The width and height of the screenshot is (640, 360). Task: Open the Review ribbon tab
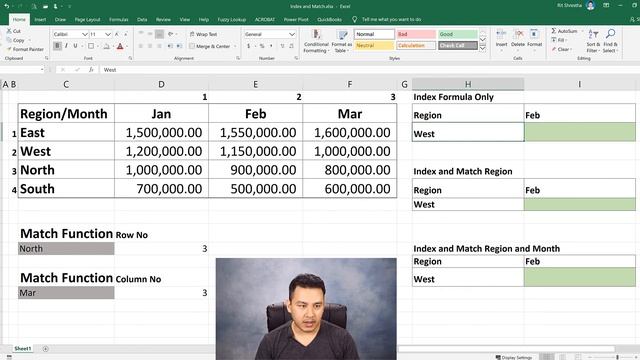163,19
